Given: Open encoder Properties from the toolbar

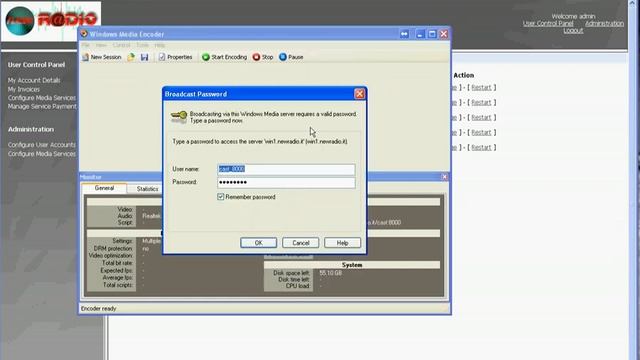Looking at the screenshot, I should [175, 57].
